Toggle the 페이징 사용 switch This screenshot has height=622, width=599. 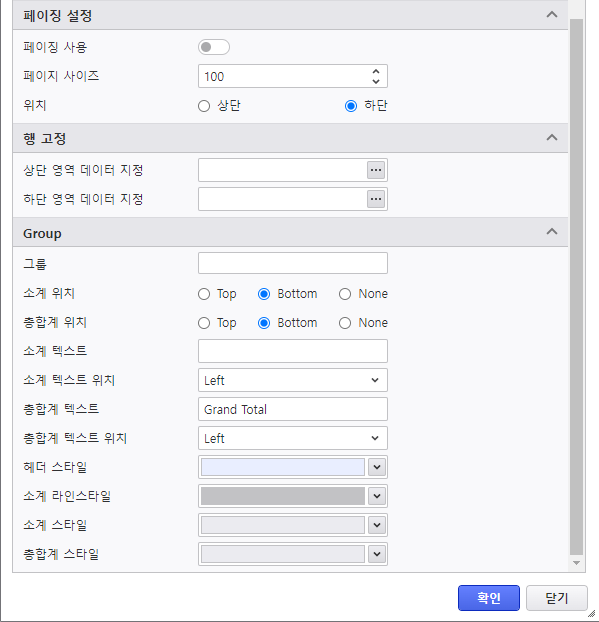[x=214, y=47]
